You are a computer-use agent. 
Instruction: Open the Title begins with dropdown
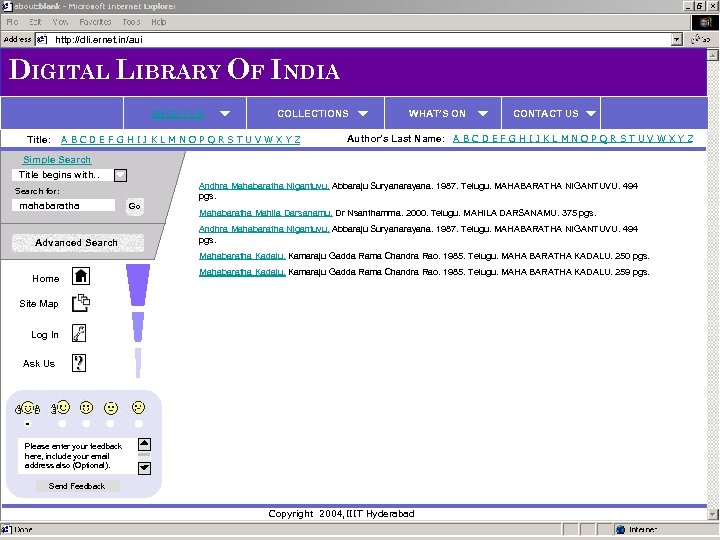pos(120,175)
